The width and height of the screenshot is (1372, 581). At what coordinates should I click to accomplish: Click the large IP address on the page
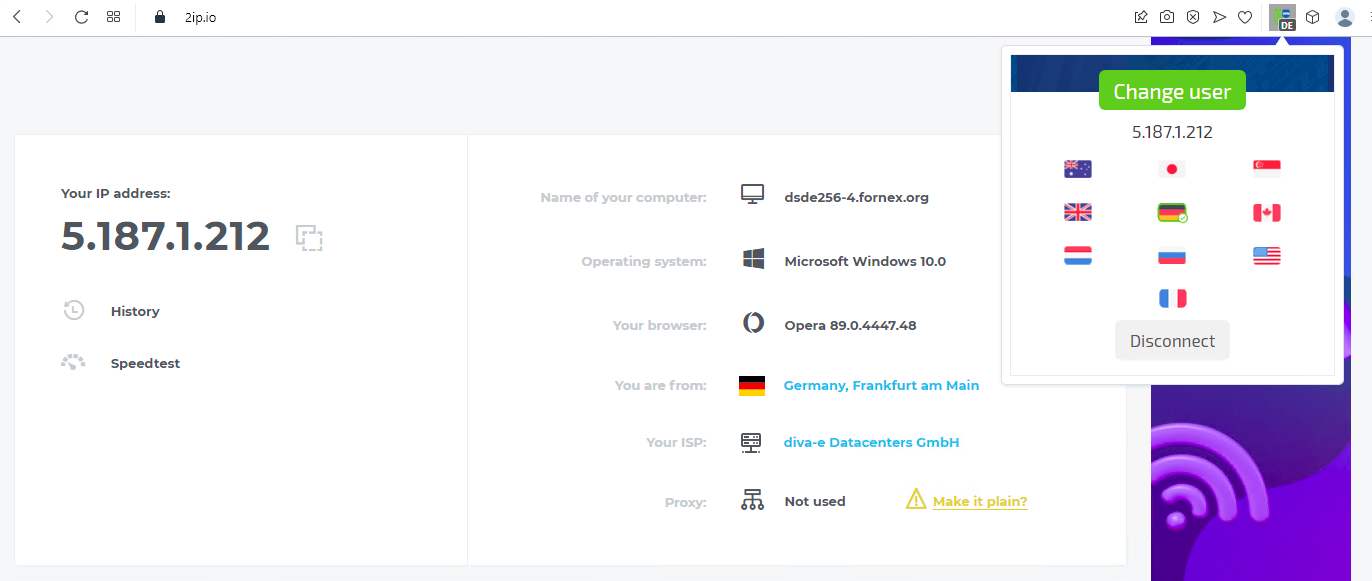click(166, 236)
